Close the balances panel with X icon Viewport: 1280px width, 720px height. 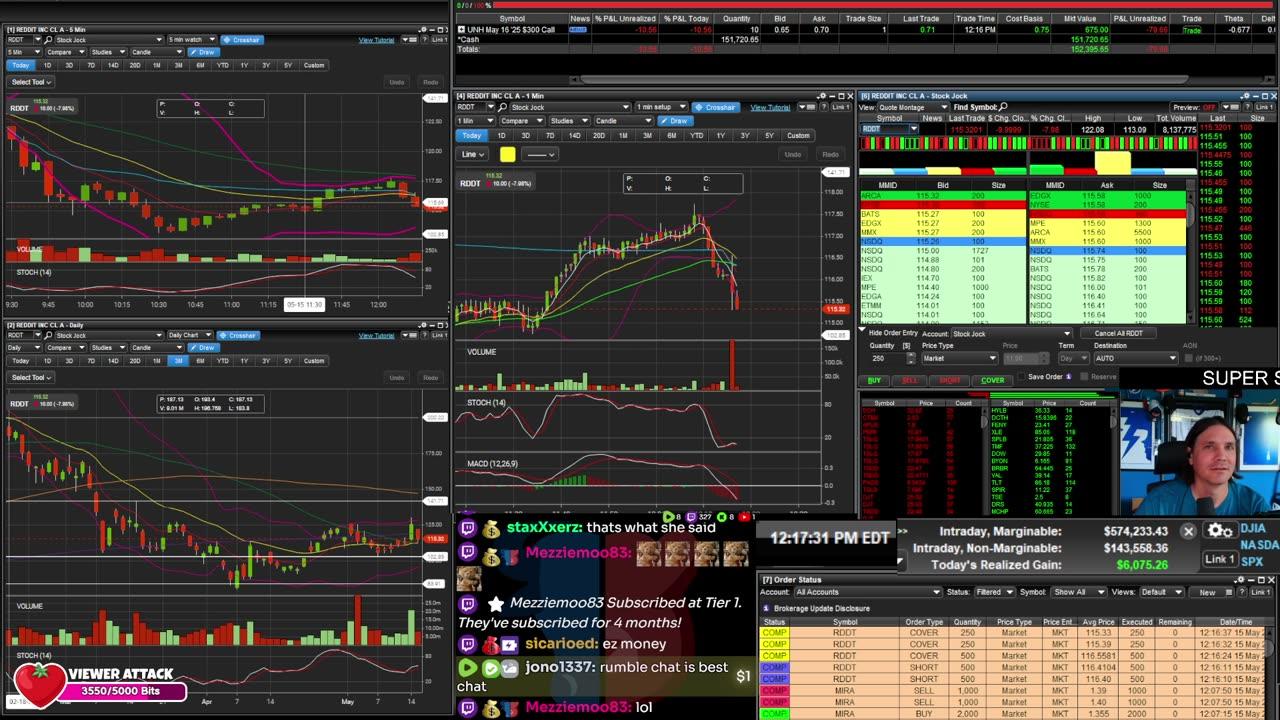(x=1188, y=532)
